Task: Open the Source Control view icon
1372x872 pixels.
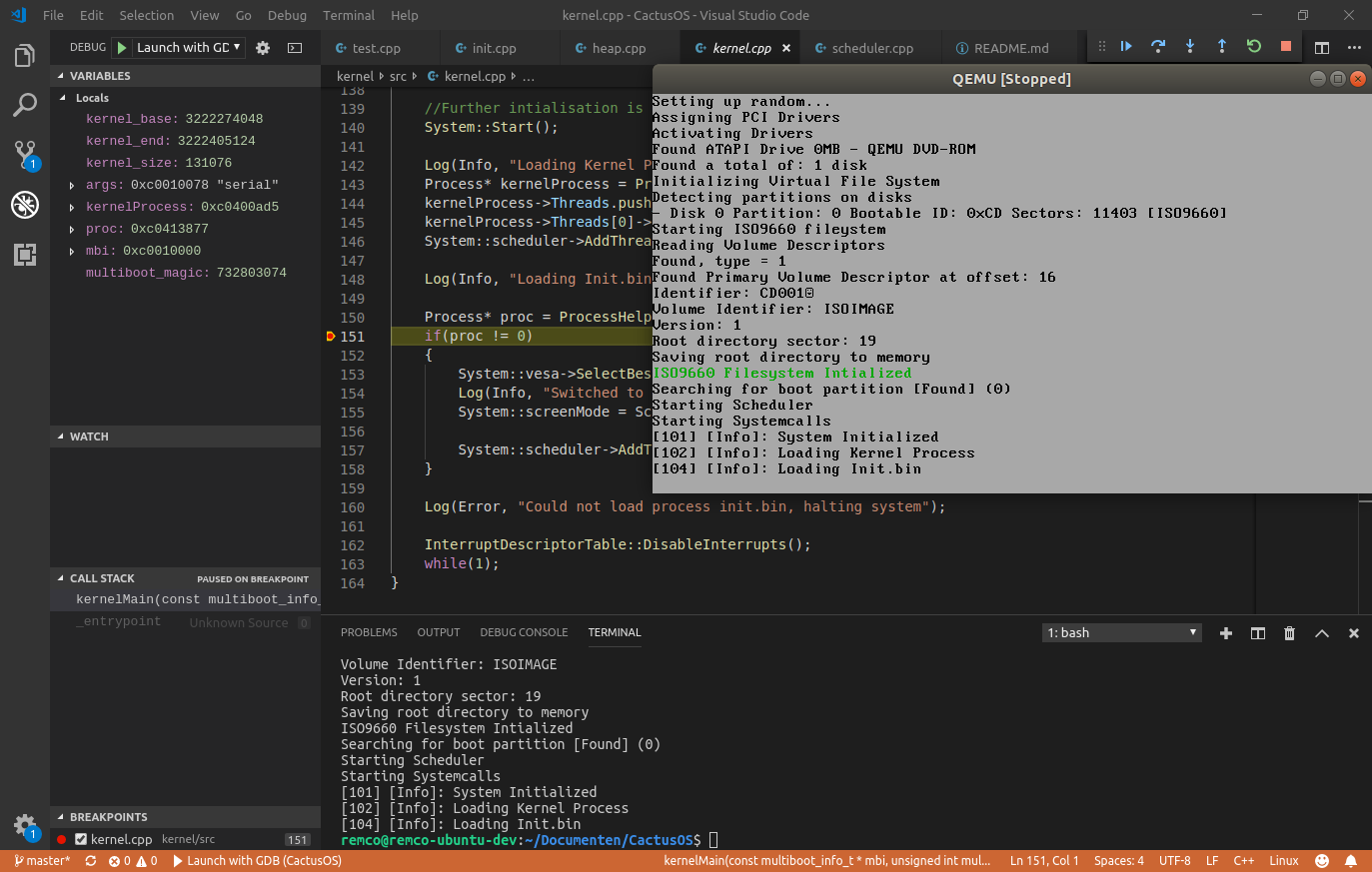Action: tap(25, 155)
